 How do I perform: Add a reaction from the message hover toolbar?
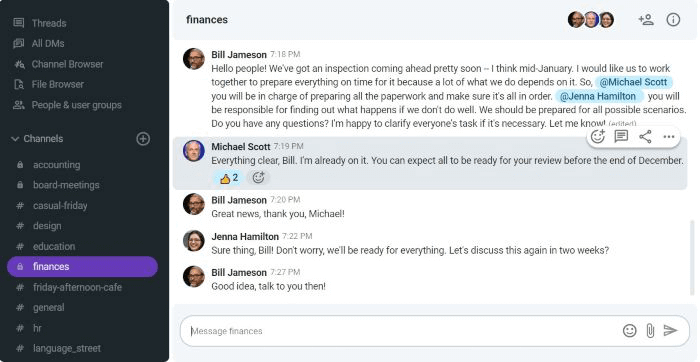click(597, 137)
